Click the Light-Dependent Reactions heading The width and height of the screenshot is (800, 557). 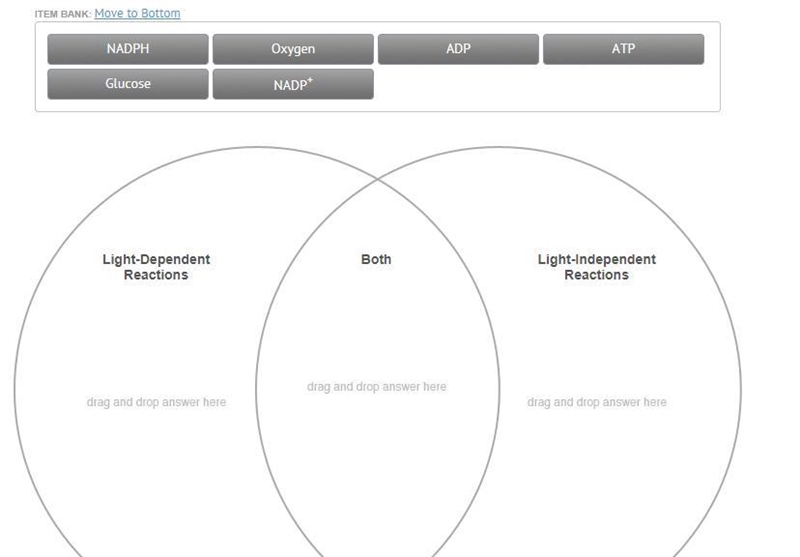click(x=156, y=267)
